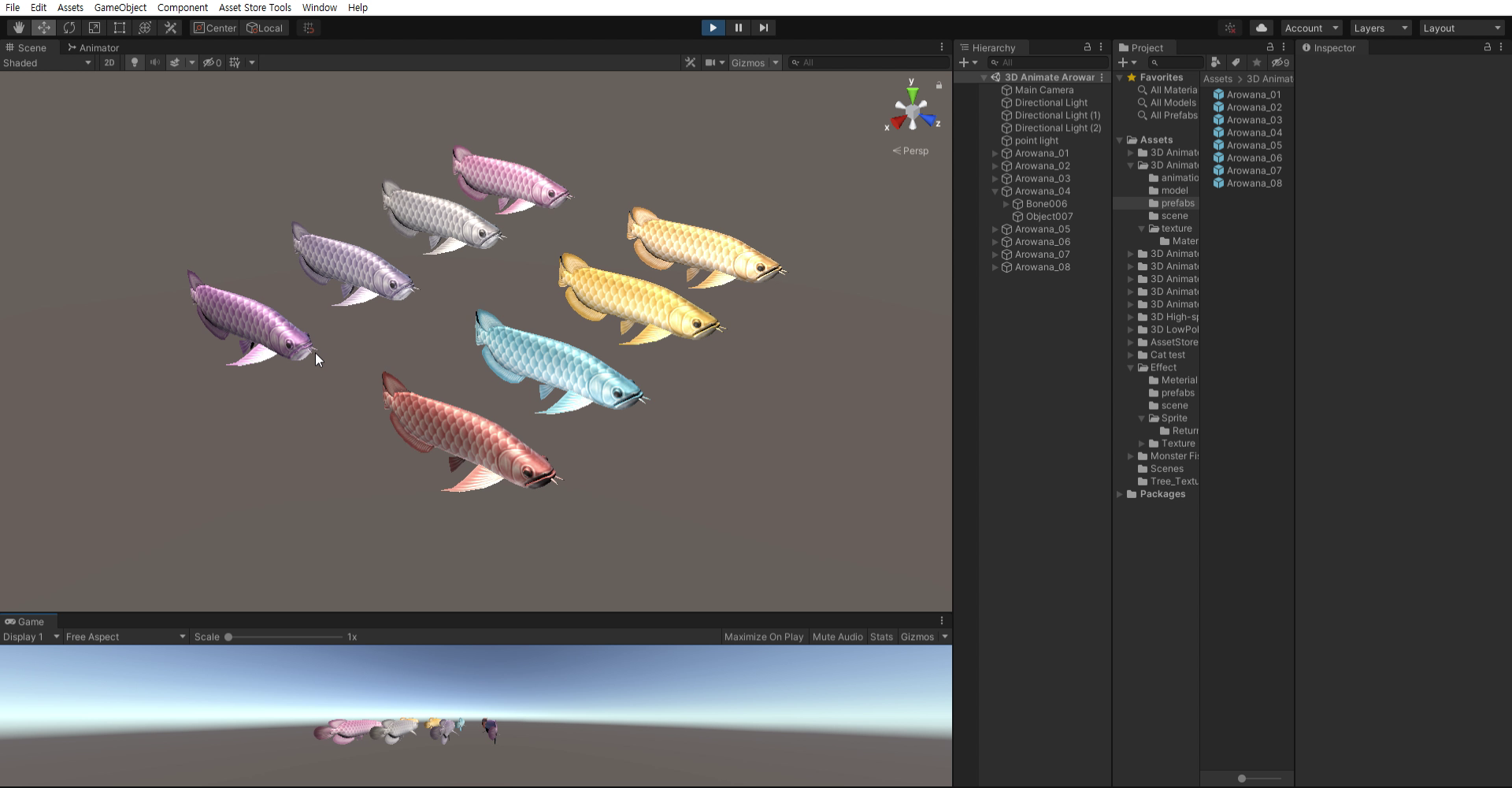Toggle 2D view mode in Scene
The image size is (1512, 788).
[109, 62]
